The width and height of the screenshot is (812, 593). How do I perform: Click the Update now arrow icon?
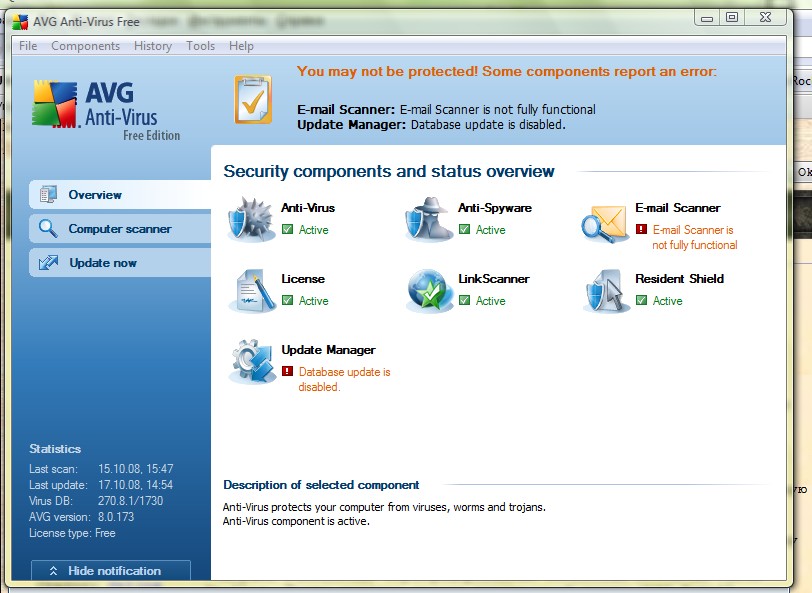pyautogui.click(x=48, y=263)
